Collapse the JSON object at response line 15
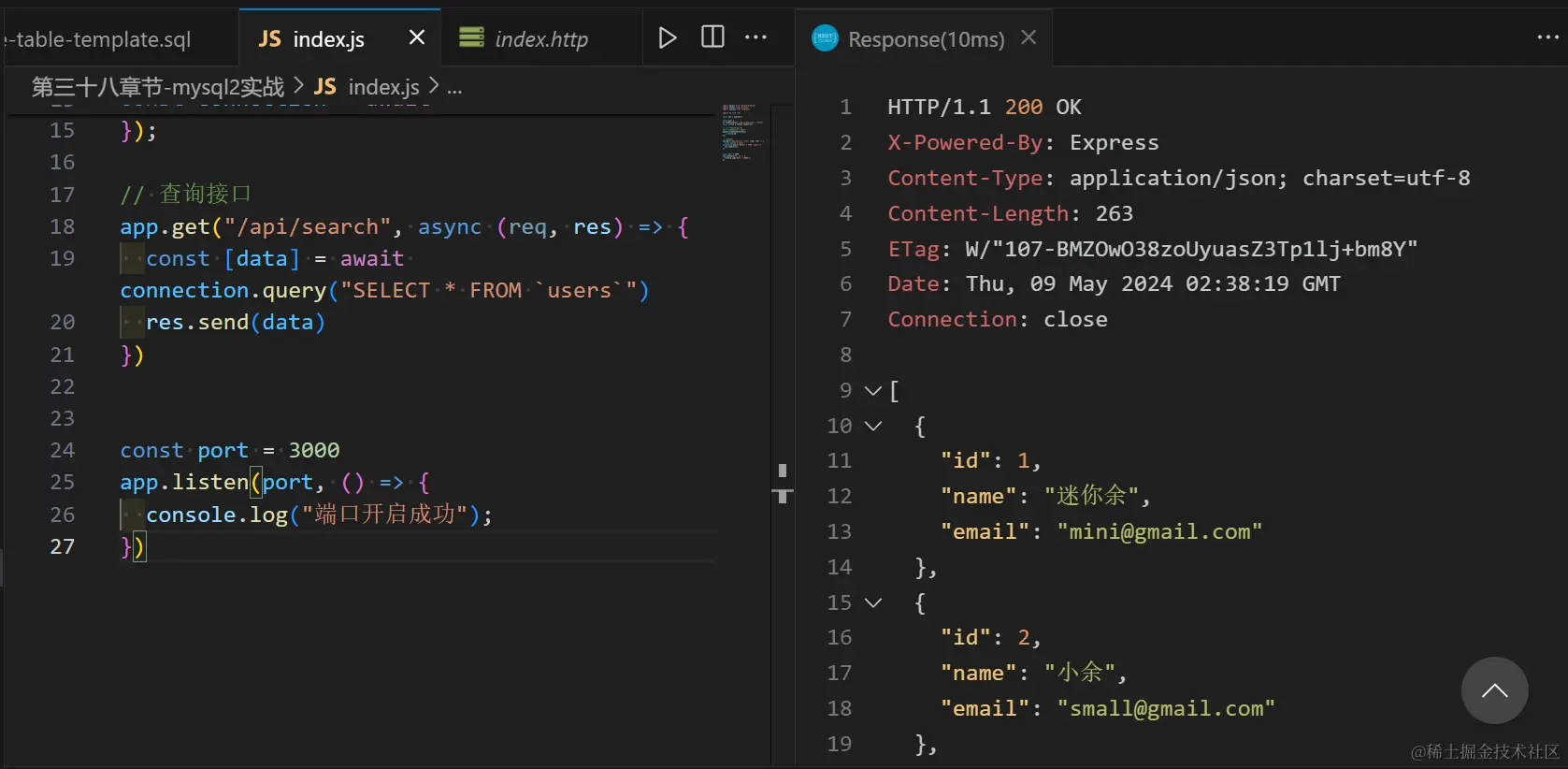Image resolution: width=1568 pixels, height=769 pixels. click(872, 602)
